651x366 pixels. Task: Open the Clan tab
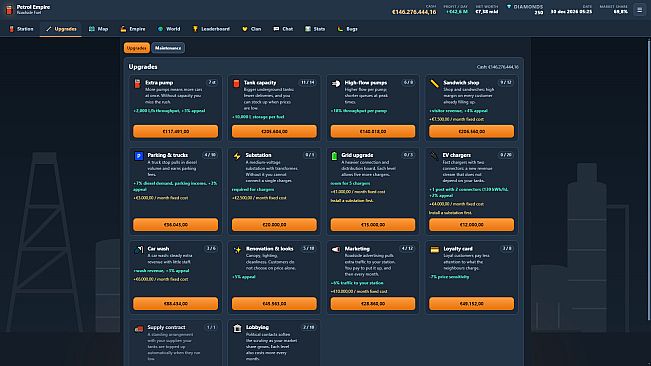coord(252,29)
